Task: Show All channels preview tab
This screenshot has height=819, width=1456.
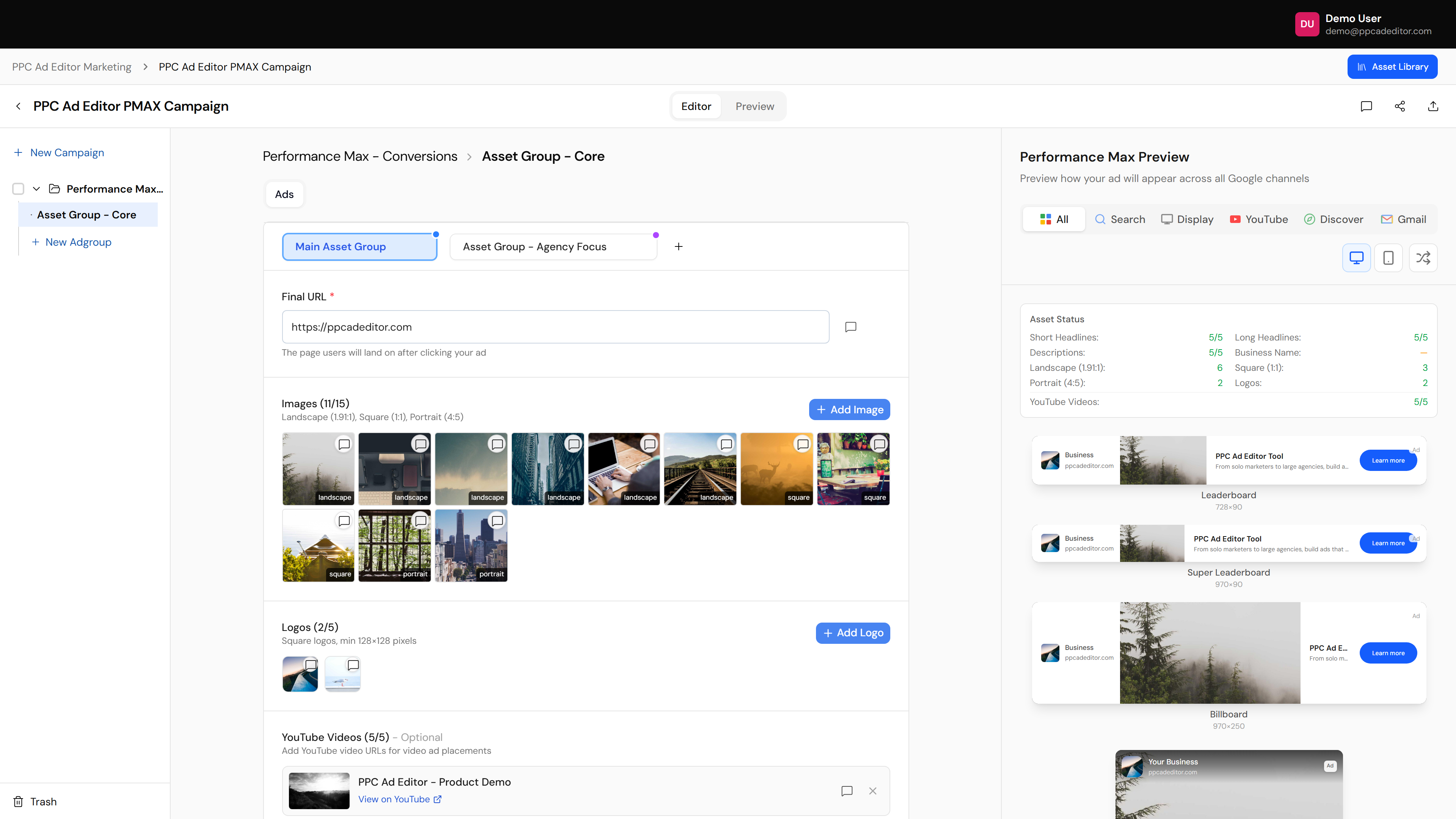Action: [1054, 219]
